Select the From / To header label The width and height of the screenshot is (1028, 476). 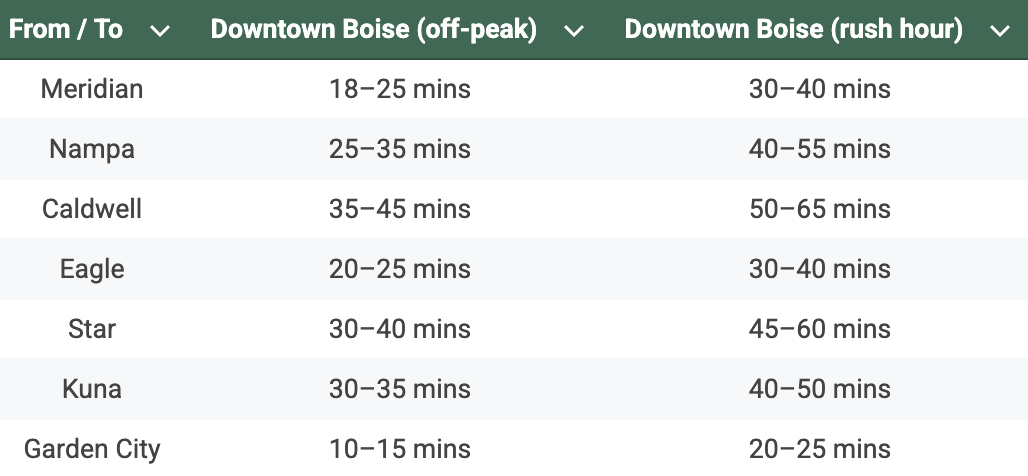tap(66, 30)
